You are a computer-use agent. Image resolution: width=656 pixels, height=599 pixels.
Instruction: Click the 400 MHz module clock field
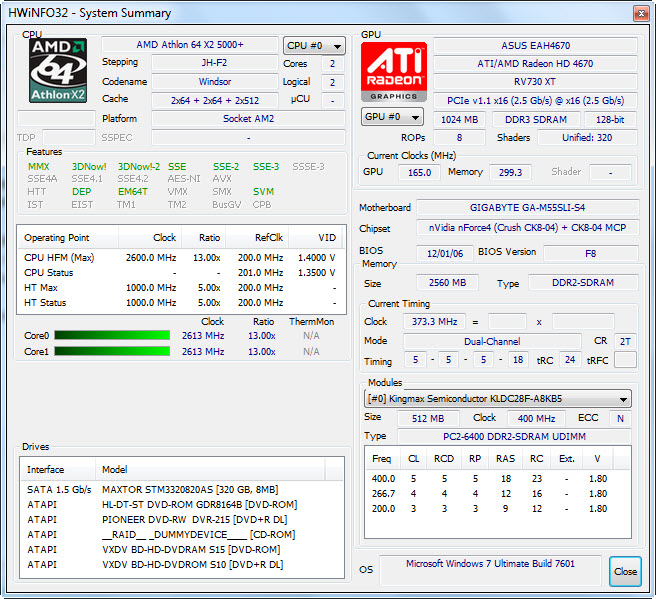[536, 418]
